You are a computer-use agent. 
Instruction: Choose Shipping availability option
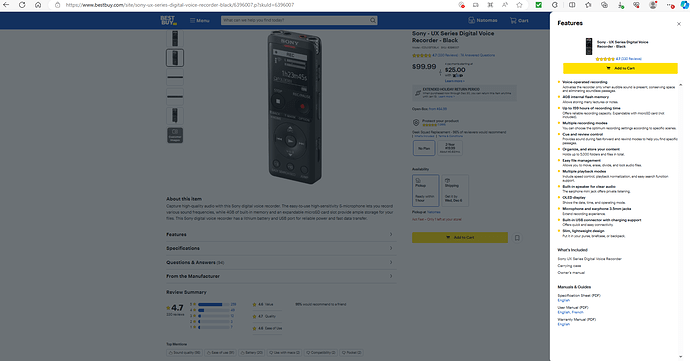455,190
